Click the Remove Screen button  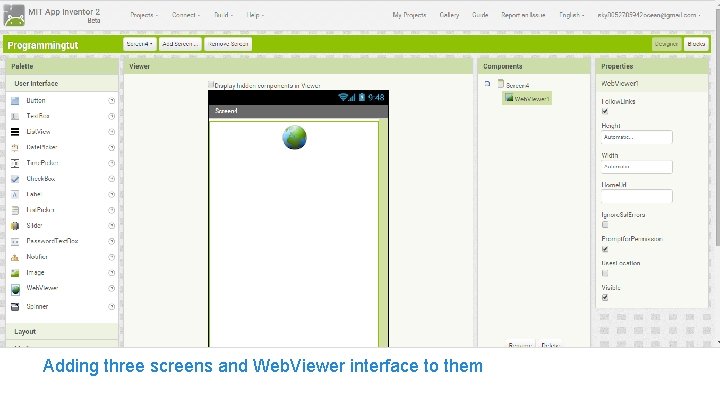click(228, 44)
